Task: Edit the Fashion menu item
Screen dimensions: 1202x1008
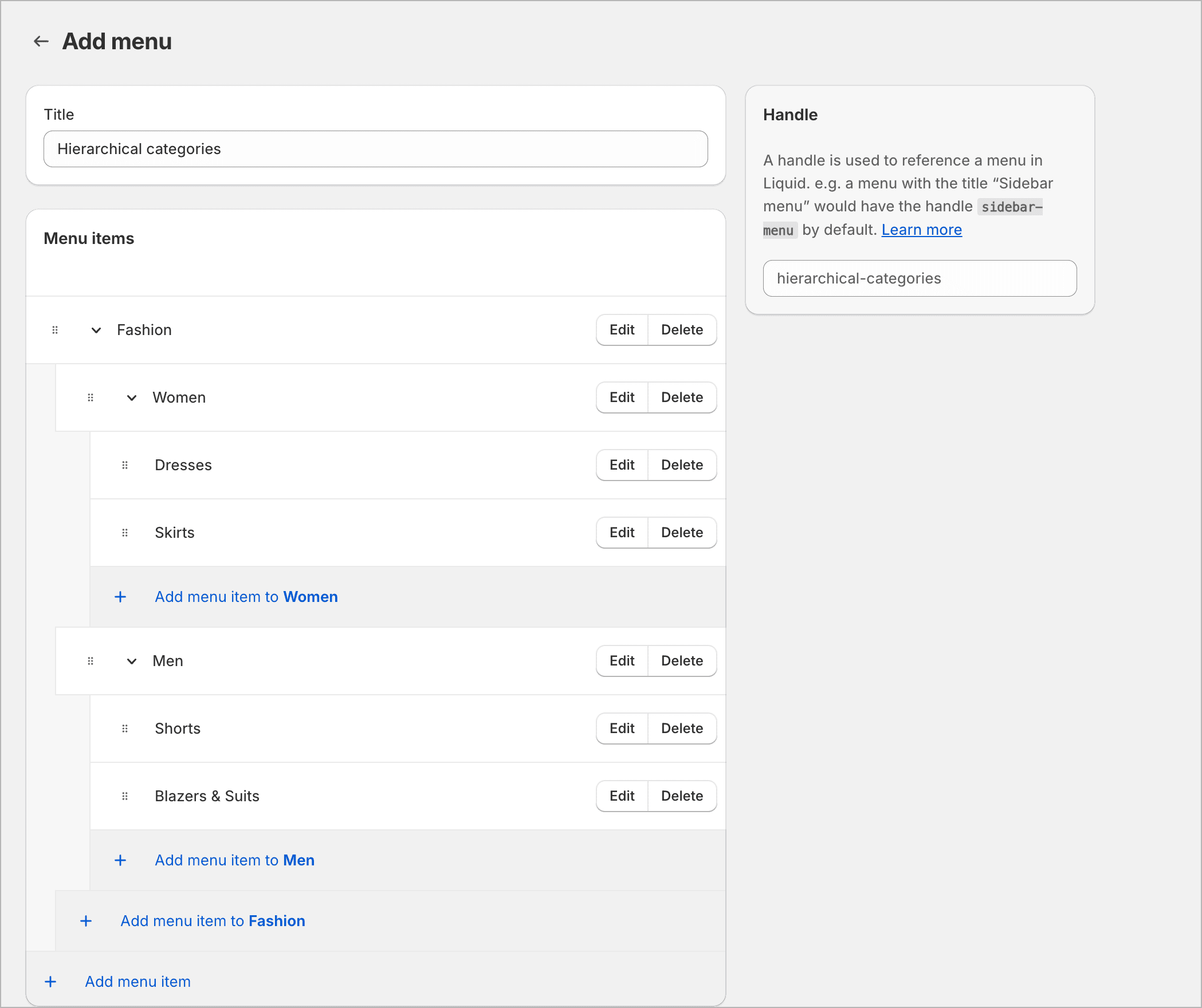Action: 622,330
